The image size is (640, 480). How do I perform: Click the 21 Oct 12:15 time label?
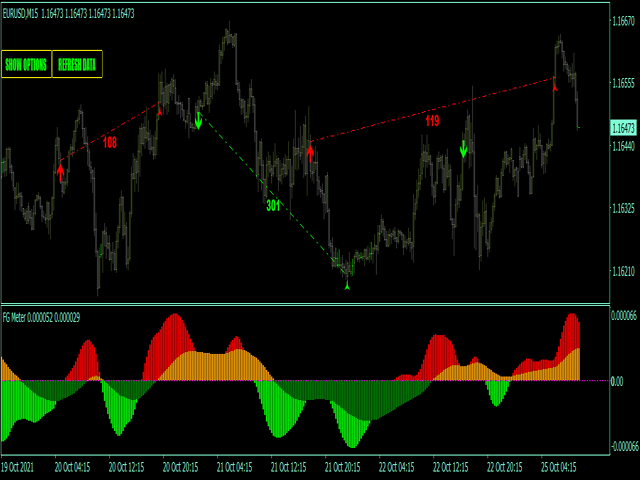[x=289, y=467]
